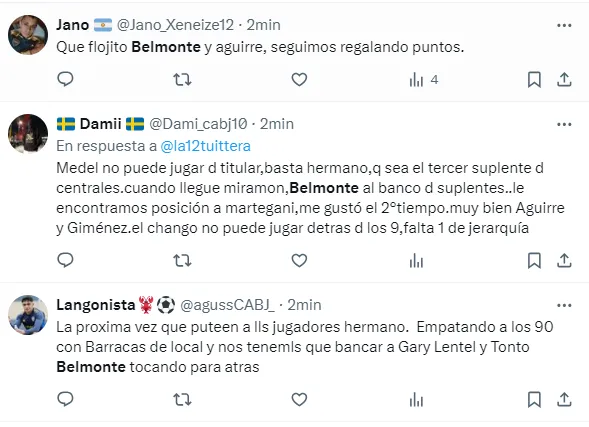Open more options on Jano's tweet
Viewport: 589px width, 427px height.
click(564, 26)
